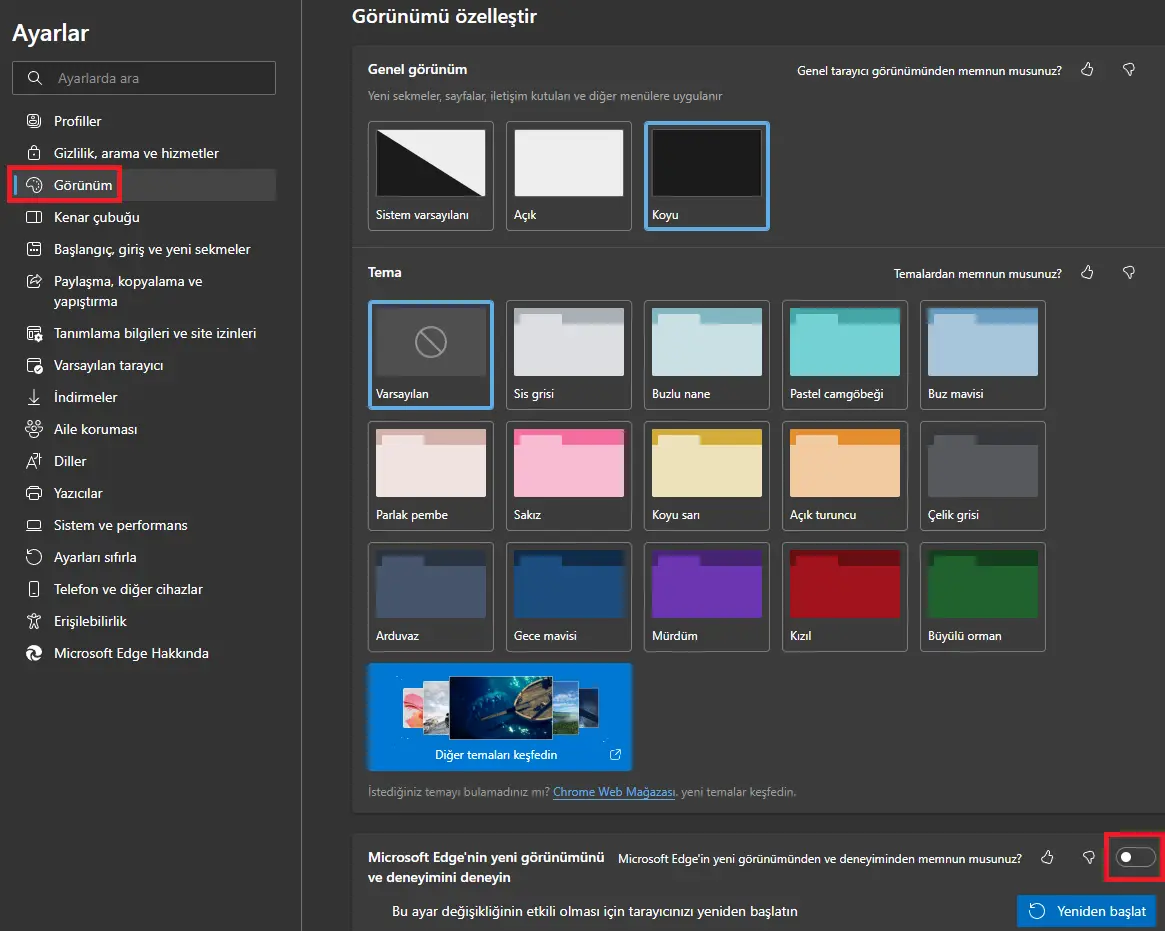Viewport: 1165px width, 931px height.
Task: Open the Görünüm settings section
Action: (x=144, y=185)
